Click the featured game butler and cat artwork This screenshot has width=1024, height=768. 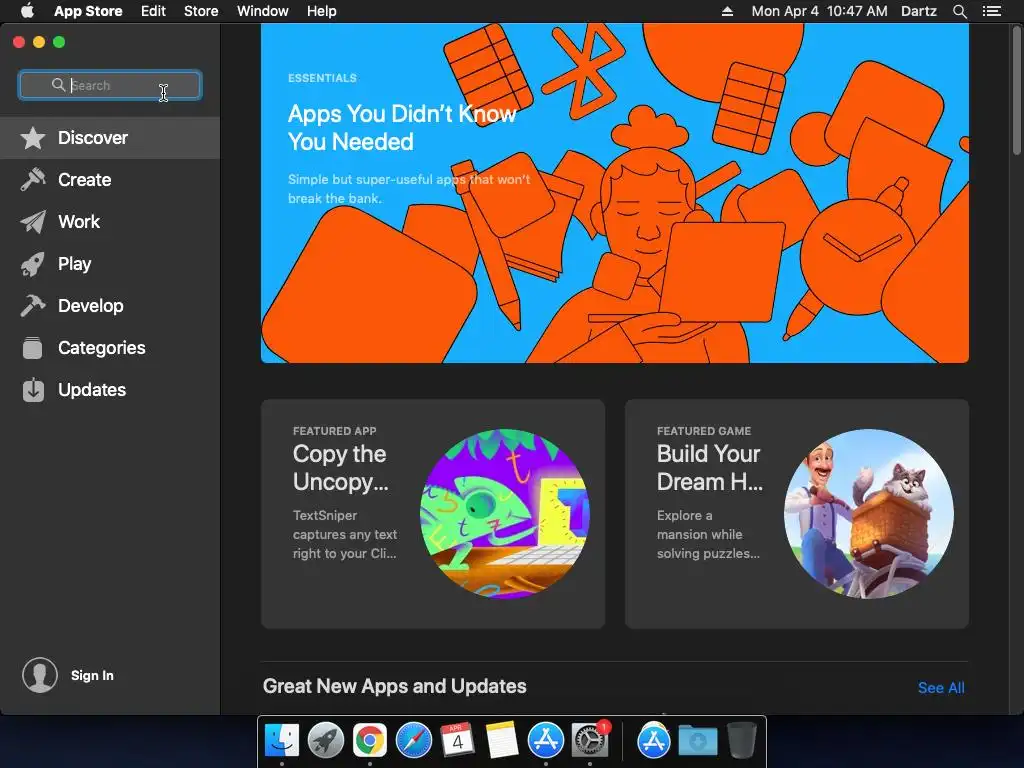click(869, 514)
